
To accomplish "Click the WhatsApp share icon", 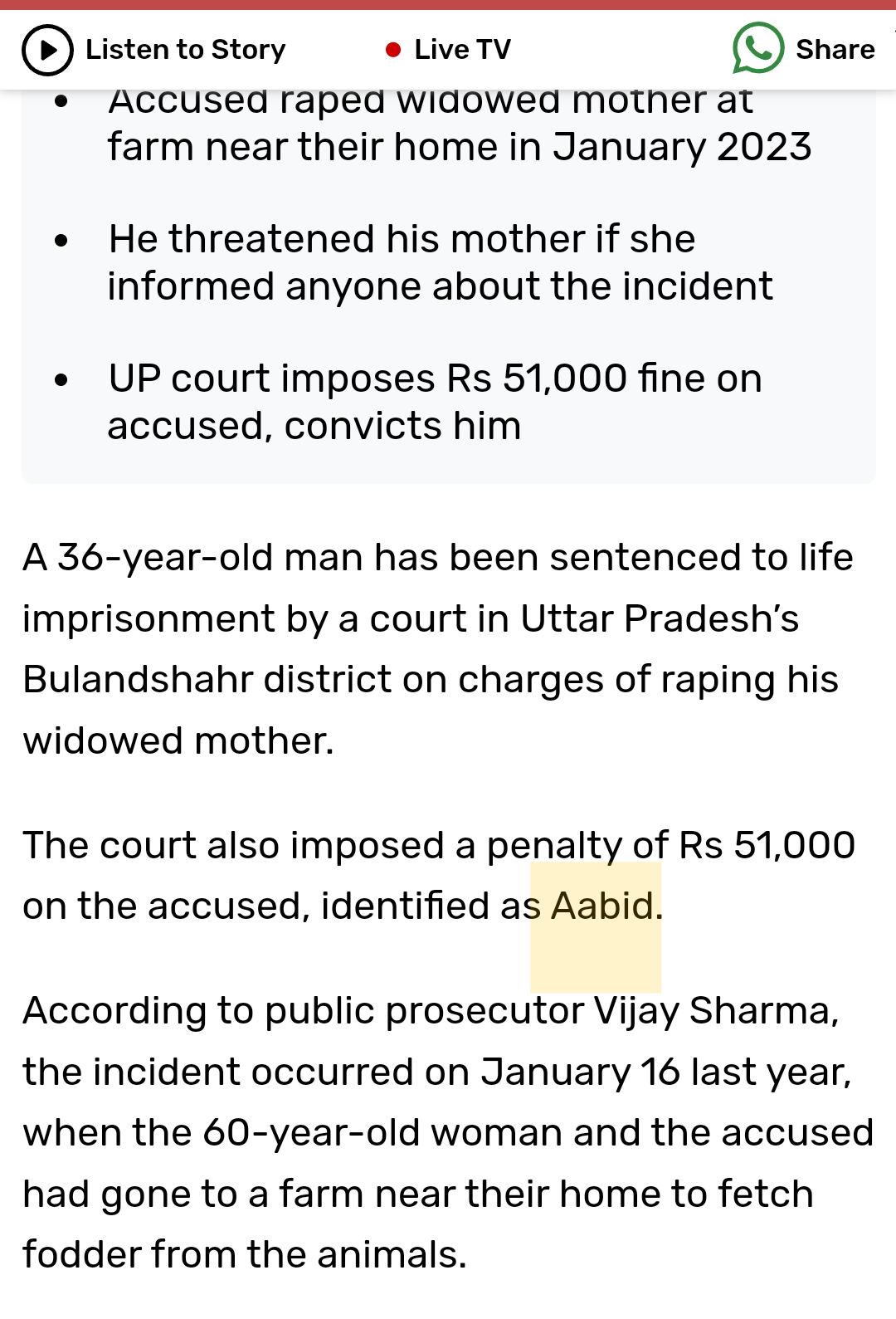I will (x=758, y=49).
